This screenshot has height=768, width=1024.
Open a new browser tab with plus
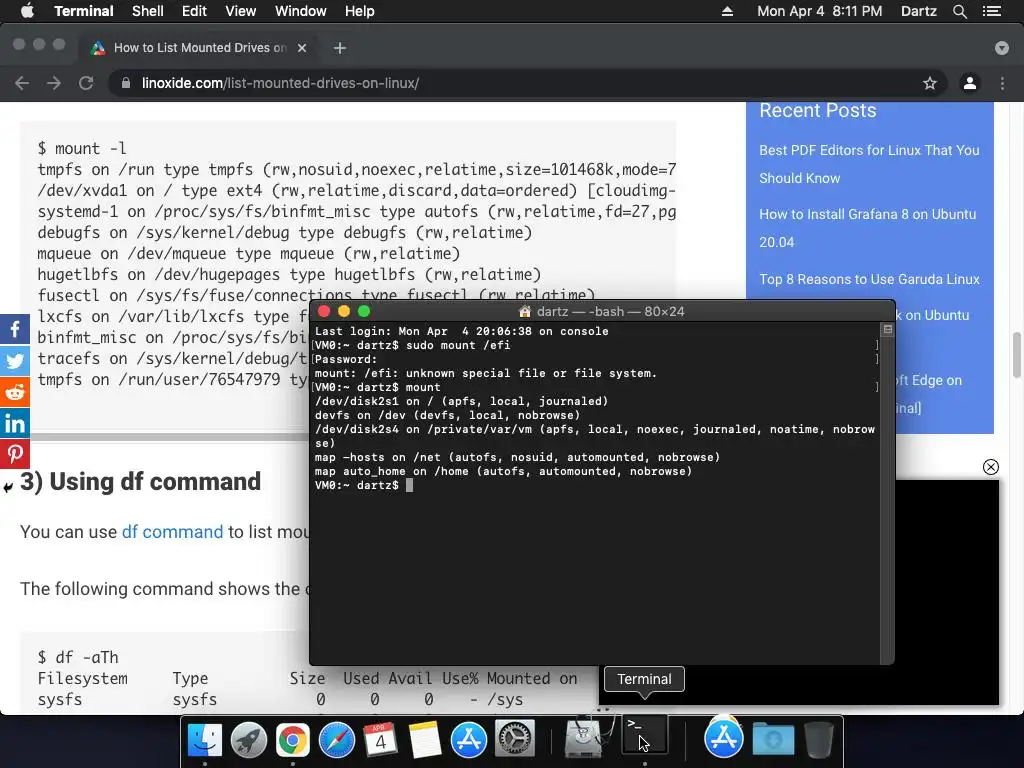pyautogui.click(x=340, y=48)
